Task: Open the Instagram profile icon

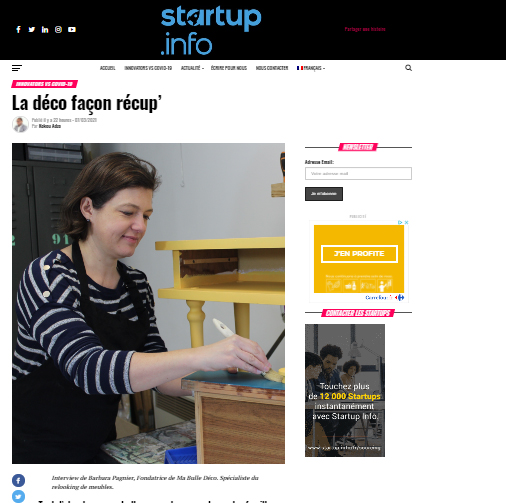Action: (58, 29)
